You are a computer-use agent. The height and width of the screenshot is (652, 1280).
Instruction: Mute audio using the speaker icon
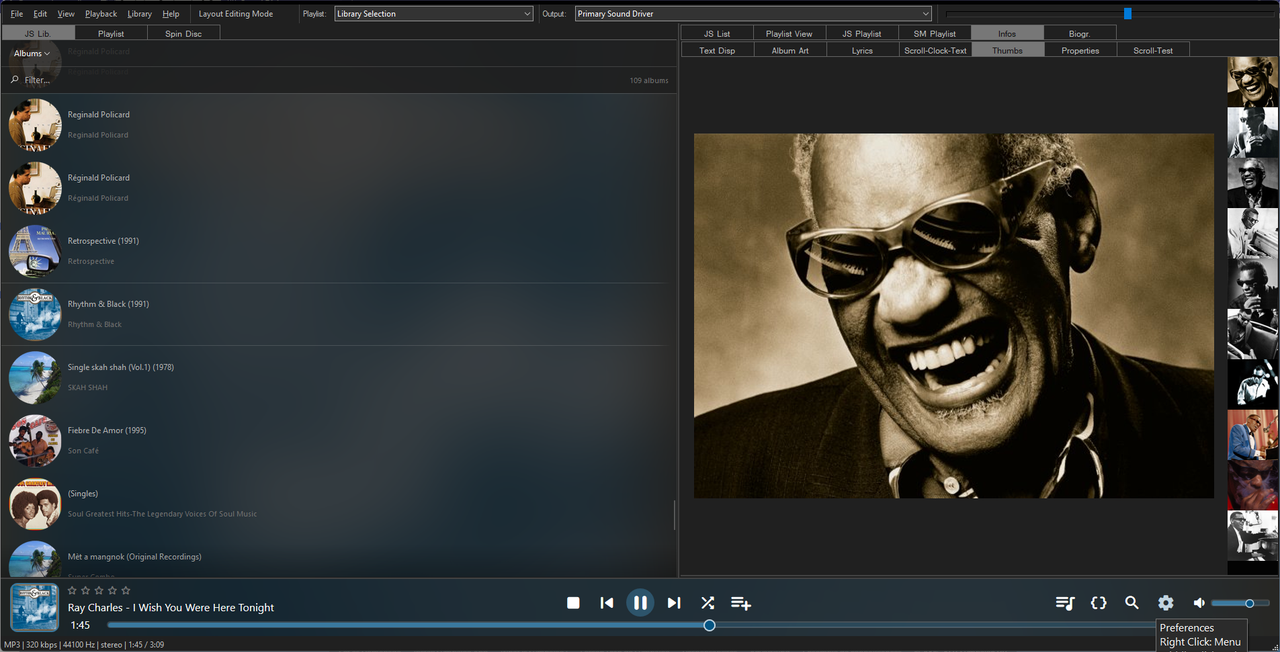pos(1199,603)
